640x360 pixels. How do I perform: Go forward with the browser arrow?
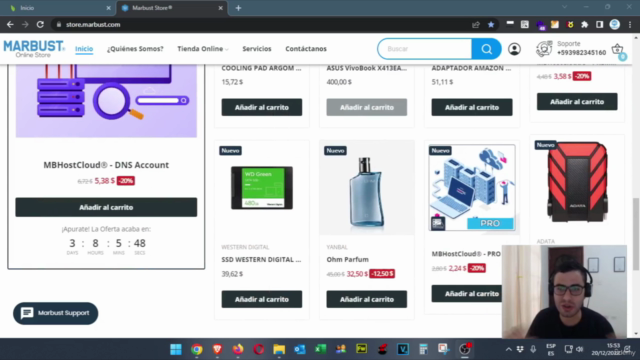(x=25, y=24)
